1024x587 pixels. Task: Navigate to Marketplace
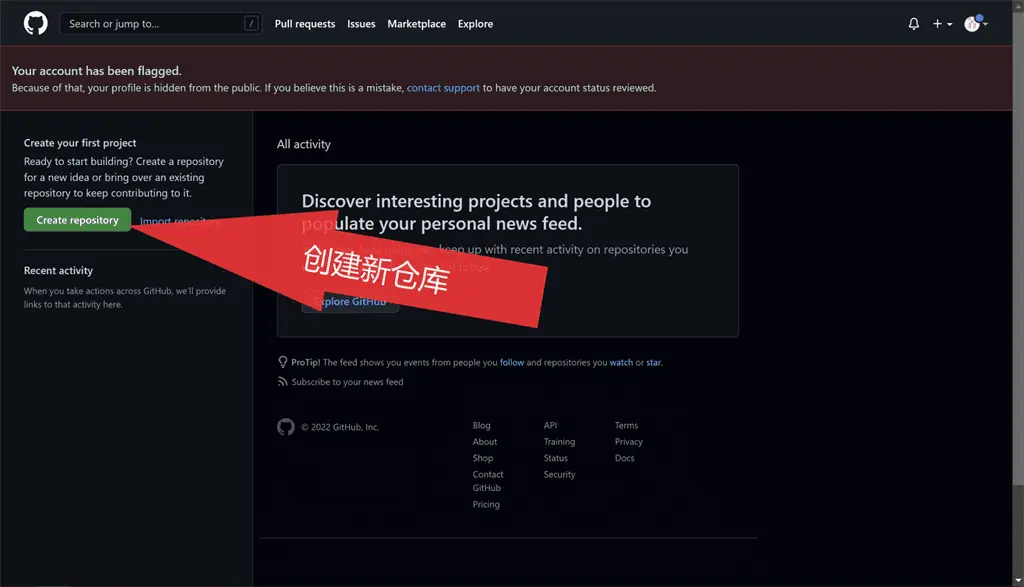416,24
